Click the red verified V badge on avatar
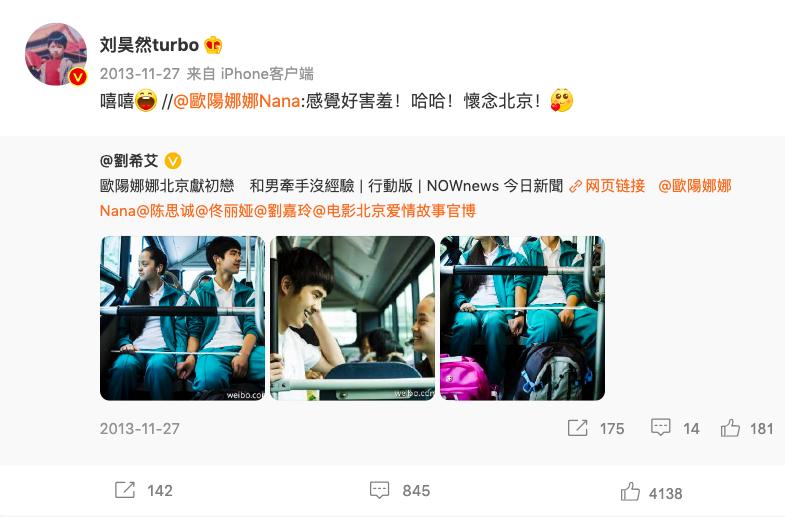785x517 pixels. coord(77,77)
